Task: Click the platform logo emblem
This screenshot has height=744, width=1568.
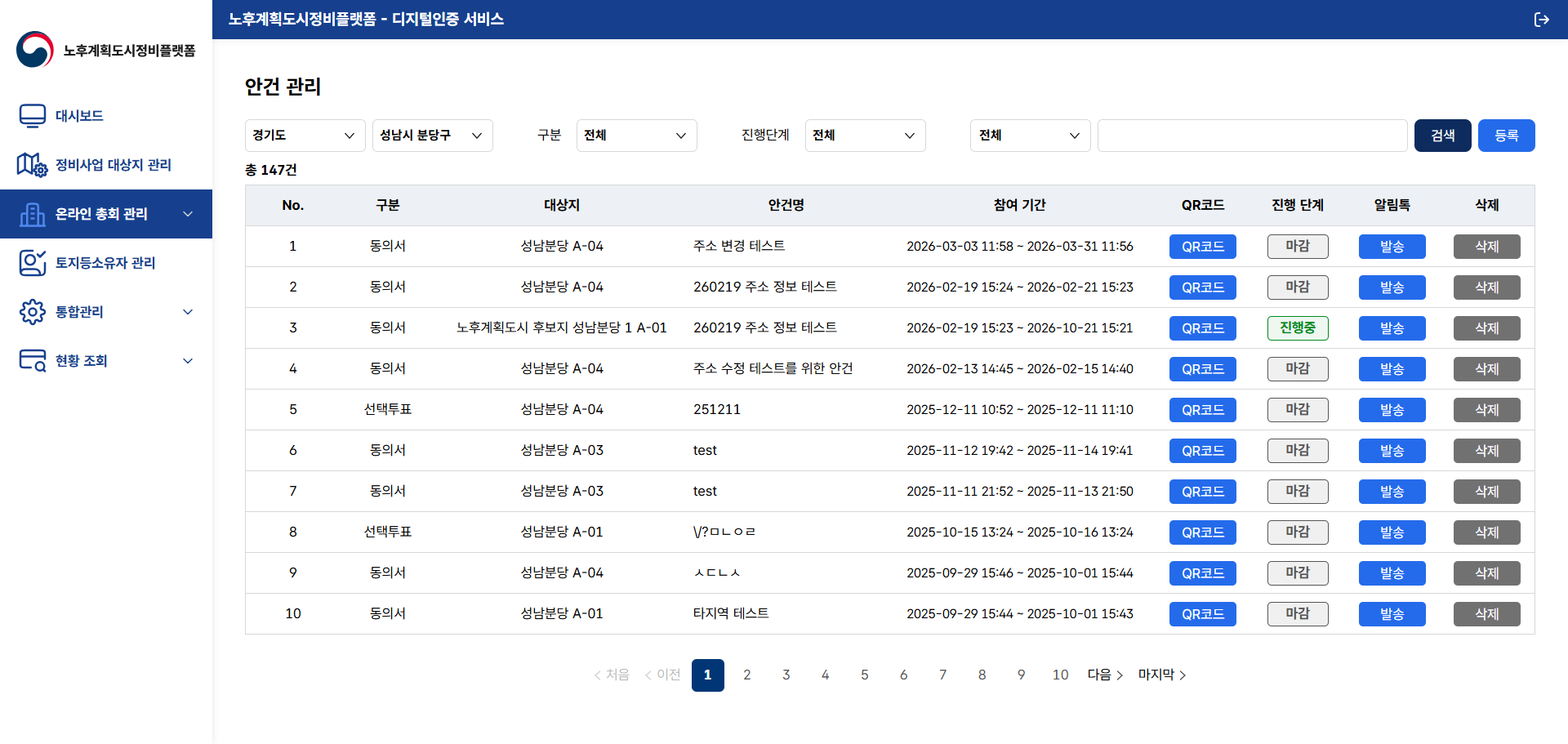Action: coord(35,50)
